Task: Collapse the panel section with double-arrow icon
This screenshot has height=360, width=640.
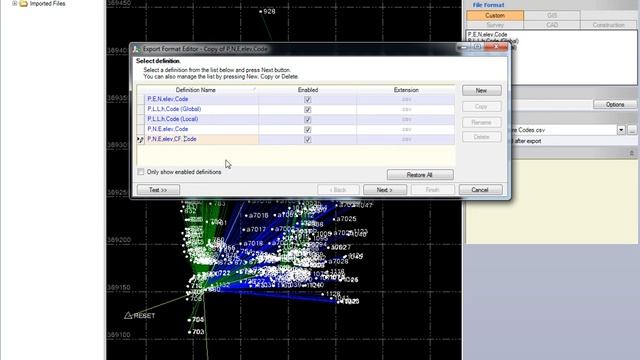Action: click(x=631, y=153)
